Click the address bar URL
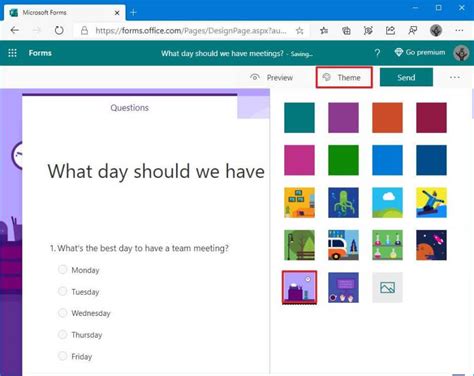Viewport: 474px width, 376px height. pyautogui.click(x=191, y=31)
